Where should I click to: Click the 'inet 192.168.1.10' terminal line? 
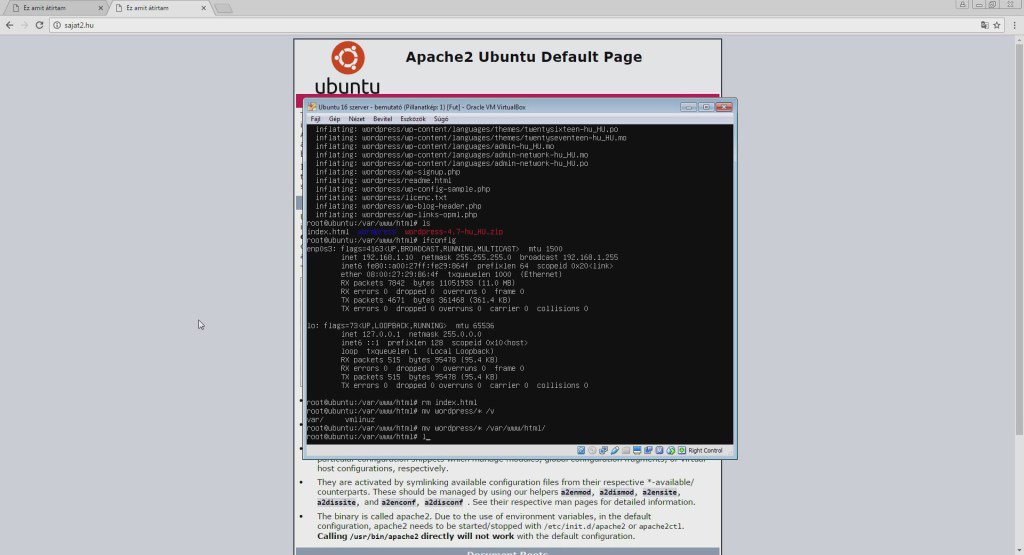click(x=479, y=257)
